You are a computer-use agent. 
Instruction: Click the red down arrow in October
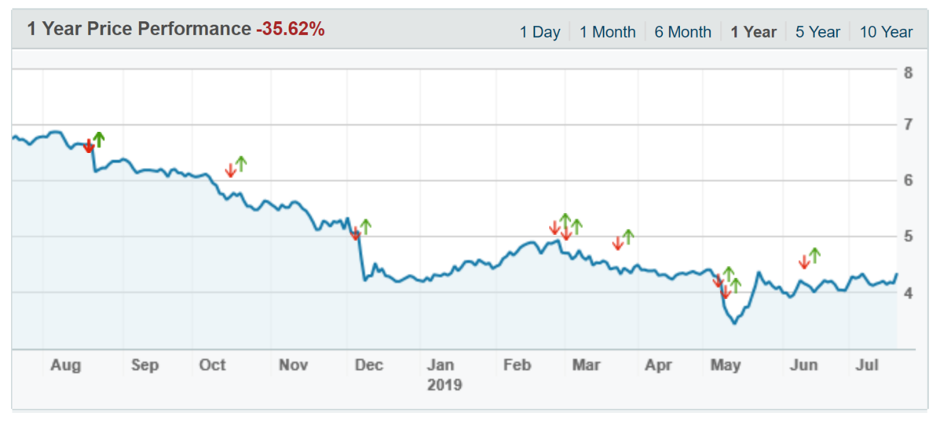[230, 170]
